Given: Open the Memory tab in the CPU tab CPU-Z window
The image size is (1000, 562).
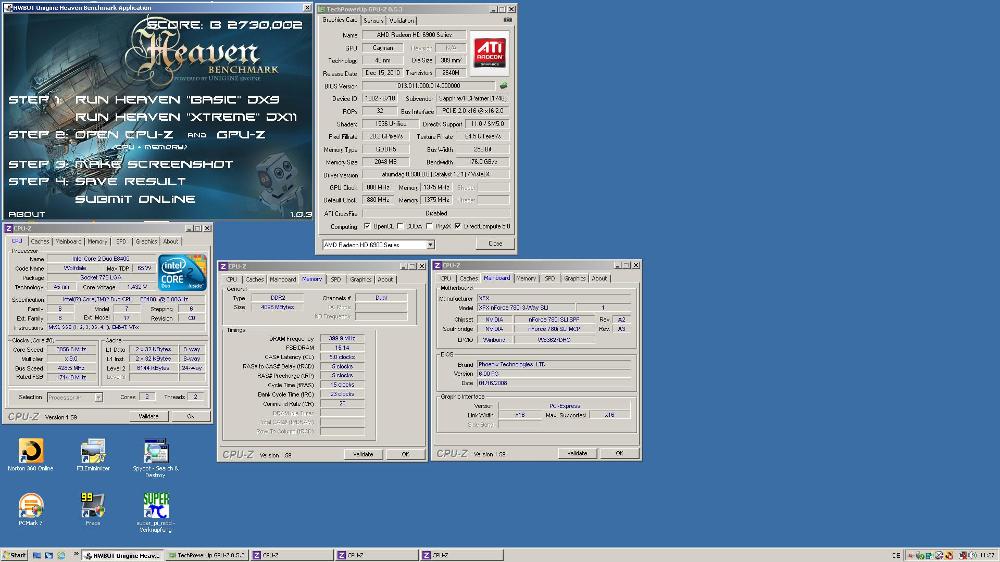Looking at the screenshot, I should pos(98,242).
